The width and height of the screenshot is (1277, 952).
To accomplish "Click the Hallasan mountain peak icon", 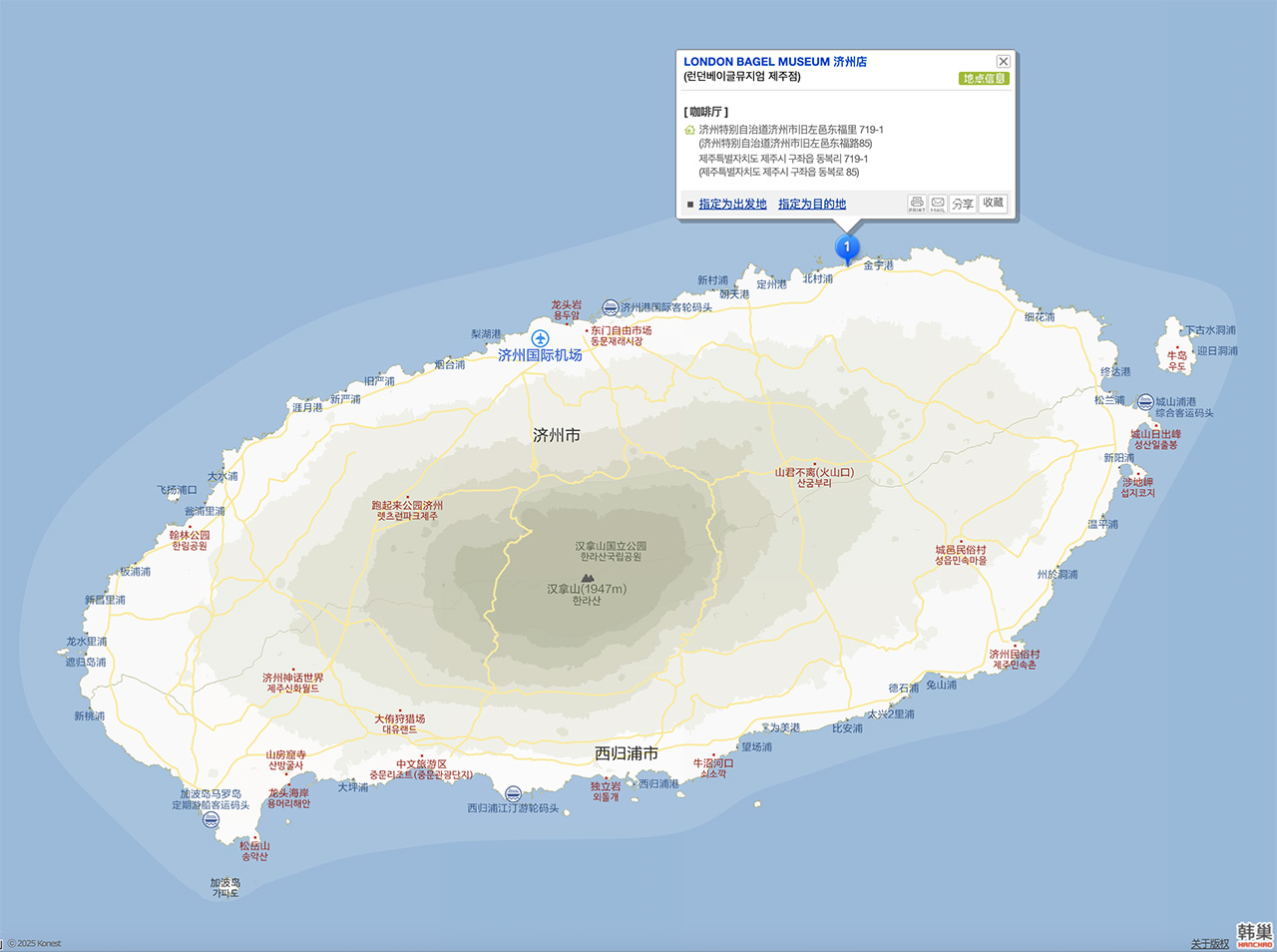I will point(587,578).
